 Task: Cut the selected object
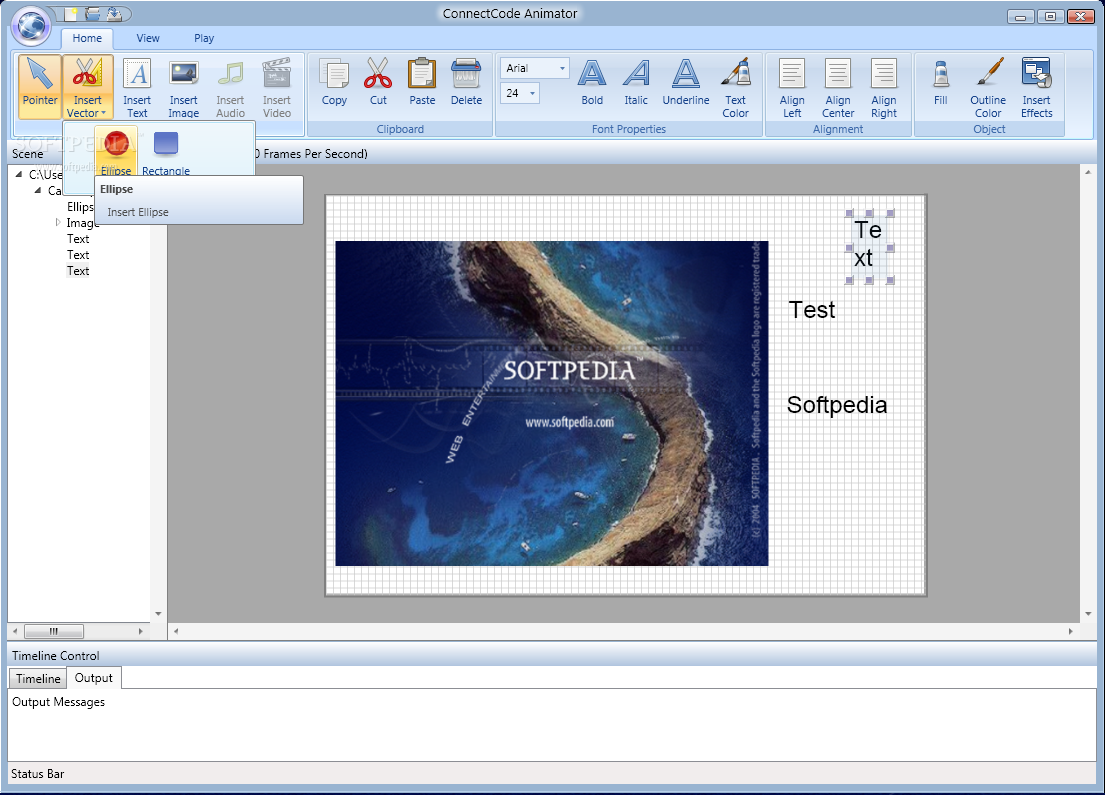pos(378,82)
